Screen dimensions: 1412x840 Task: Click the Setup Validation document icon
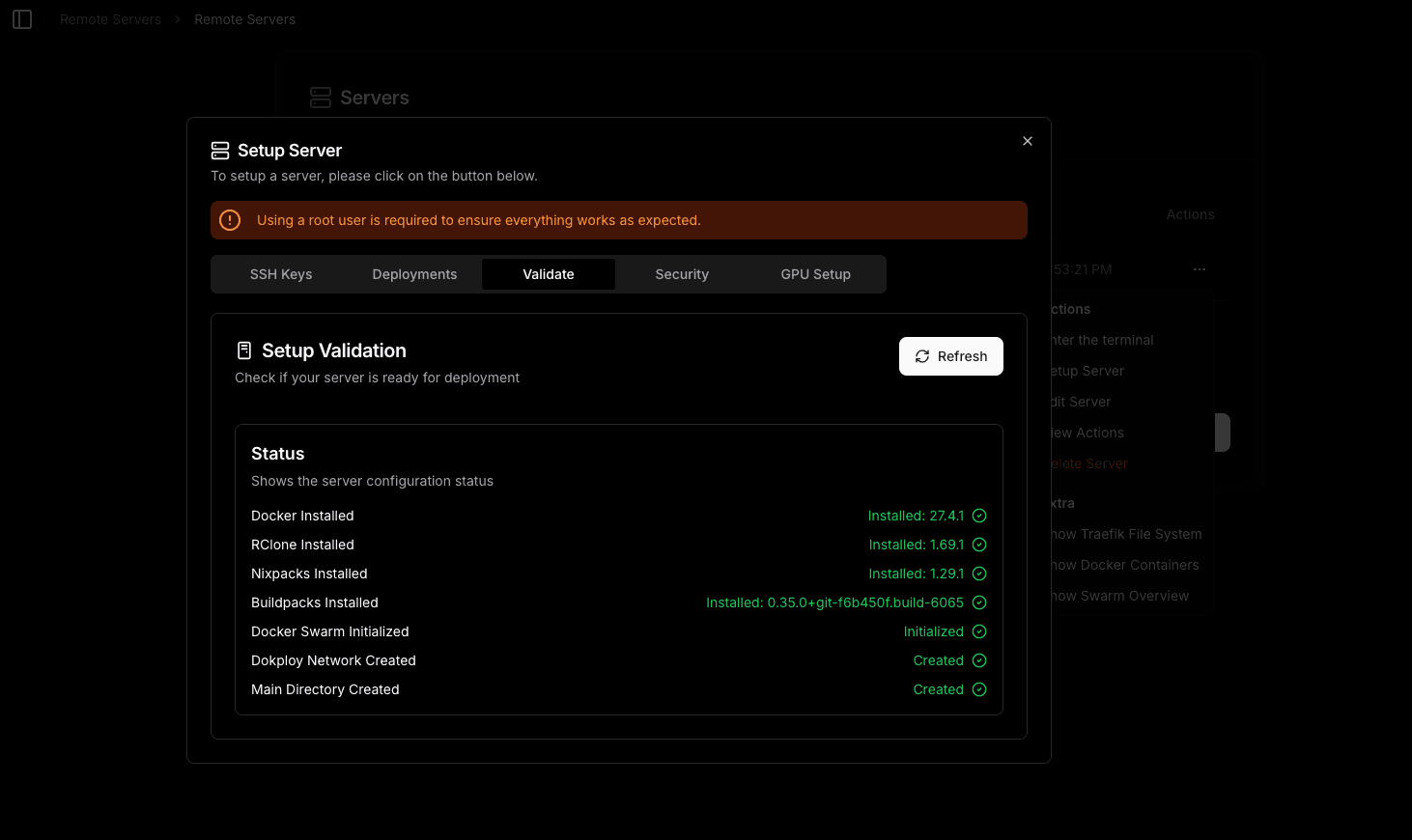(x=244, y=350)
